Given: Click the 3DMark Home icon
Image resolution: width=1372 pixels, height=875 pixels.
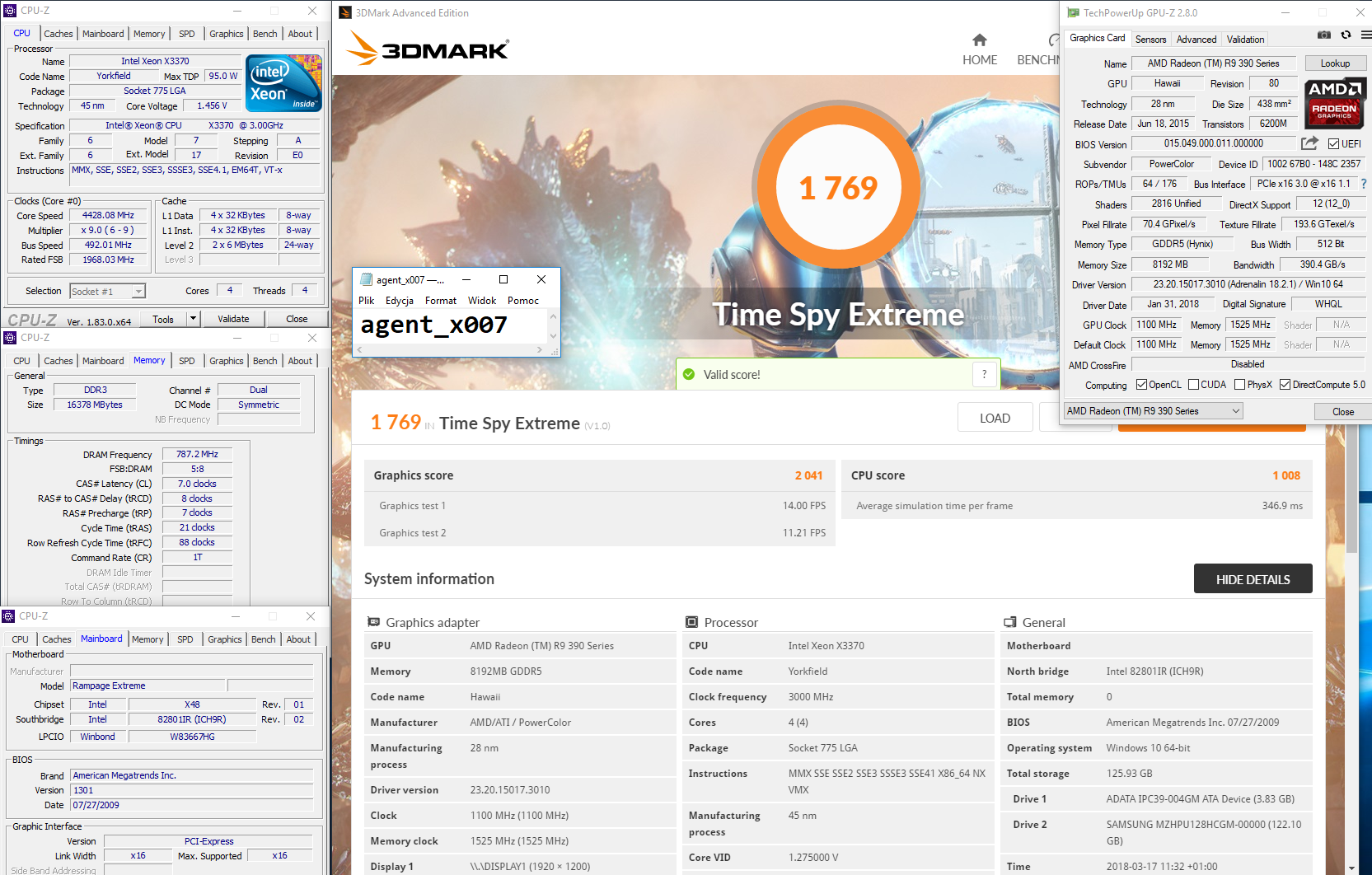Looking at the screenshot, I should 979,40.
